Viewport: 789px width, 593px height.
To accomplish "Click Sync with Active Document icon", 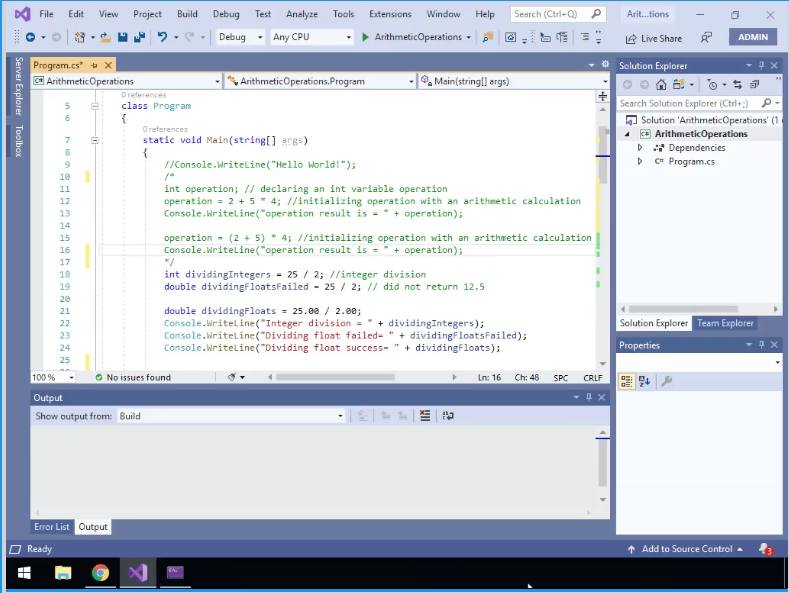I will coord(737,85).
